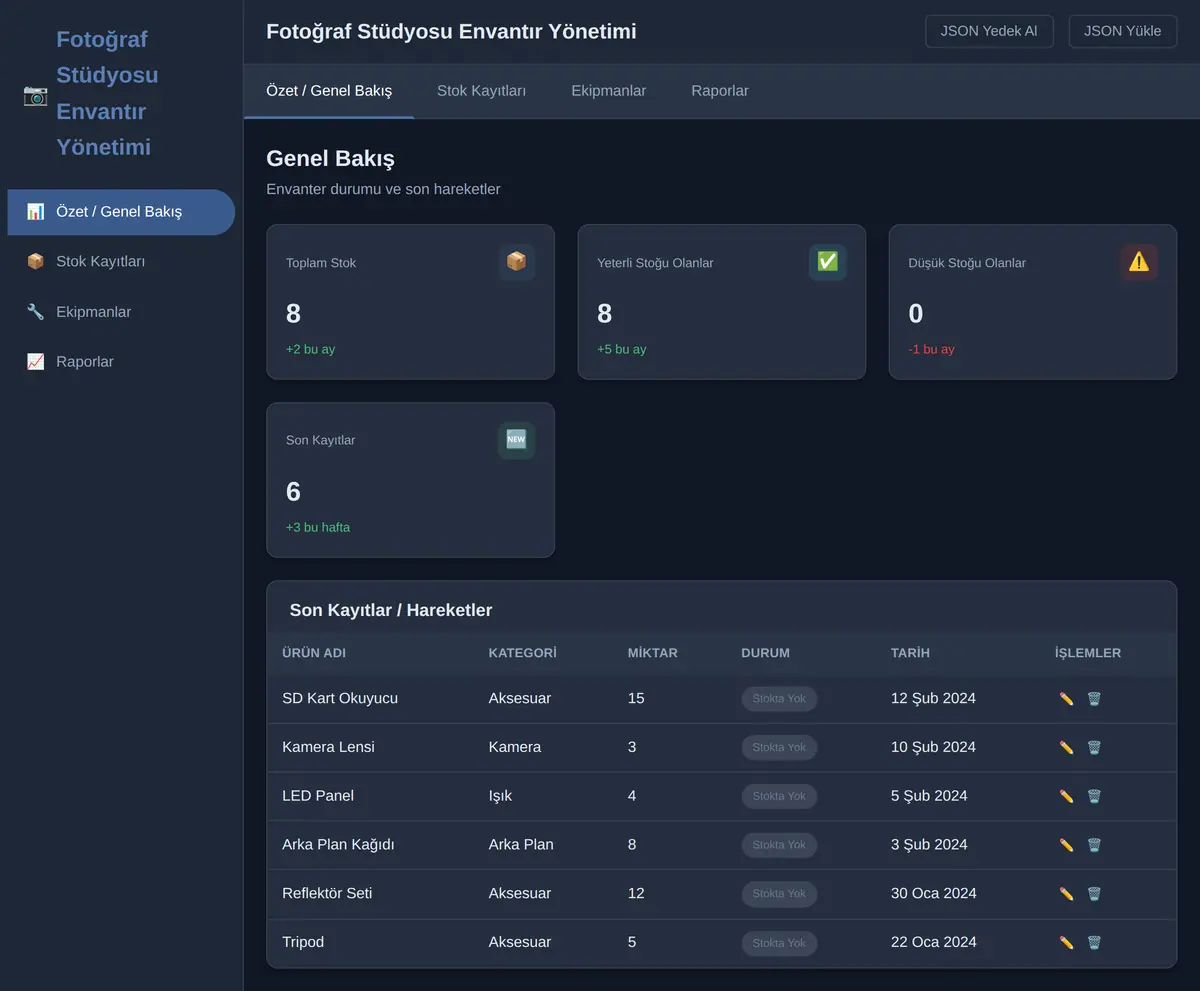Delete Arka Plan Kağıdı record

(x=1094, y=845)
